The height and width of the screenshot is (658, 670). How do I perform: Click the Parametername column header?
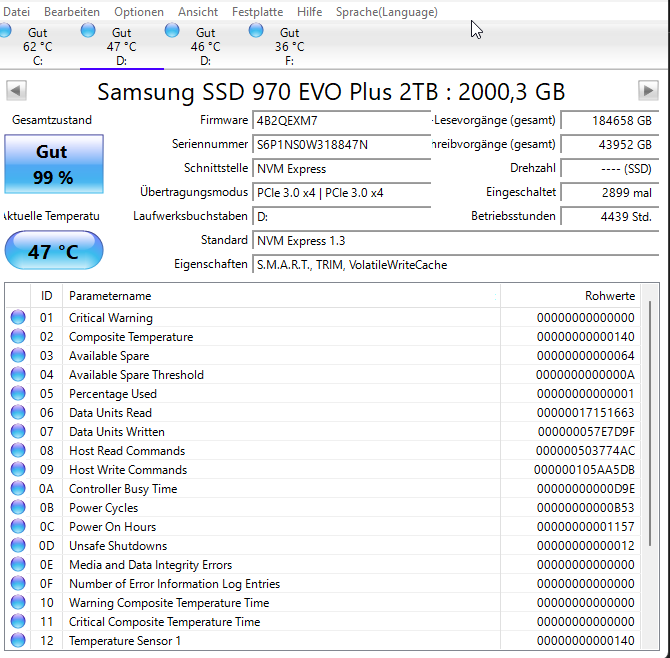tap(281, 296)
